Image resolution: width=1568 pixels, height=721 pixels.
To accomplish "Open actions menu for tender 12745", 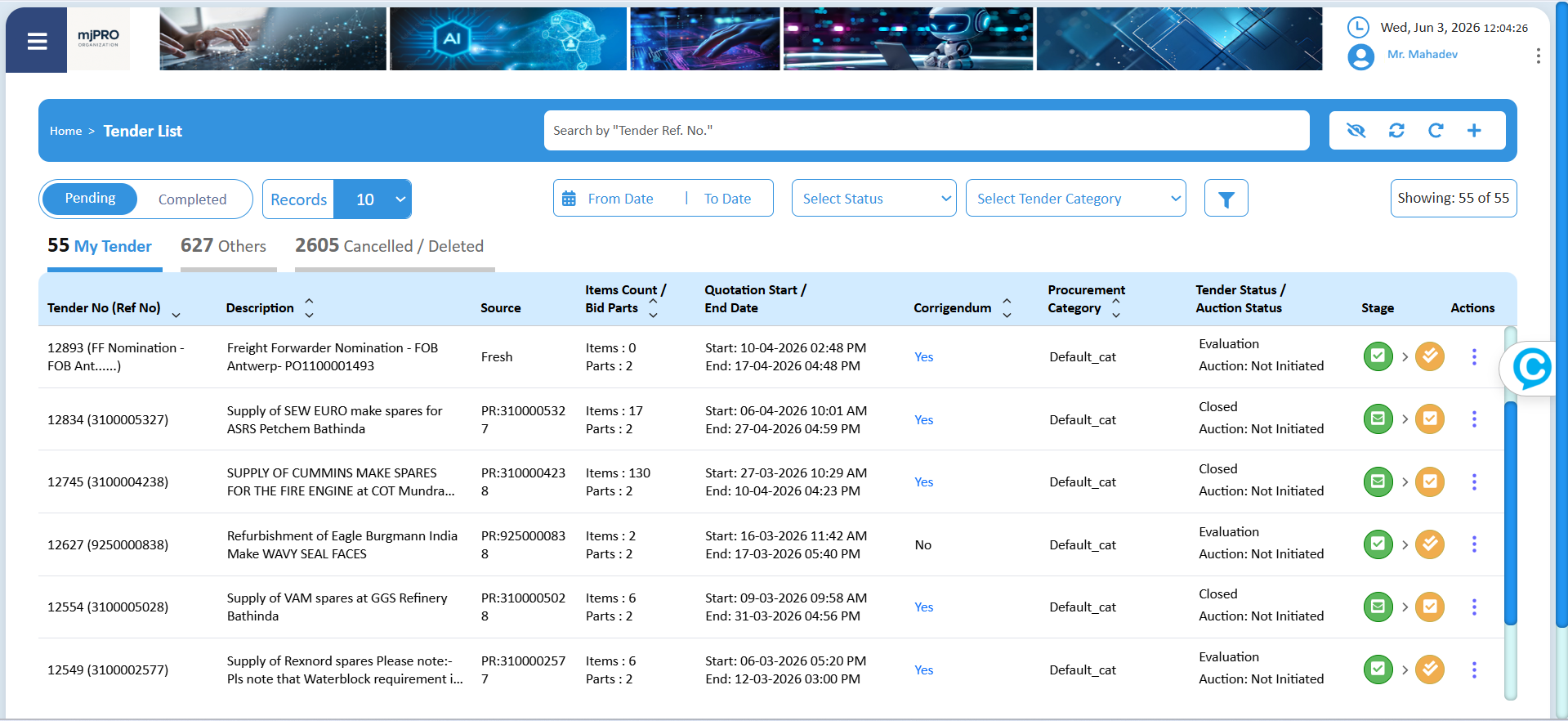I will pos(1474,482).
